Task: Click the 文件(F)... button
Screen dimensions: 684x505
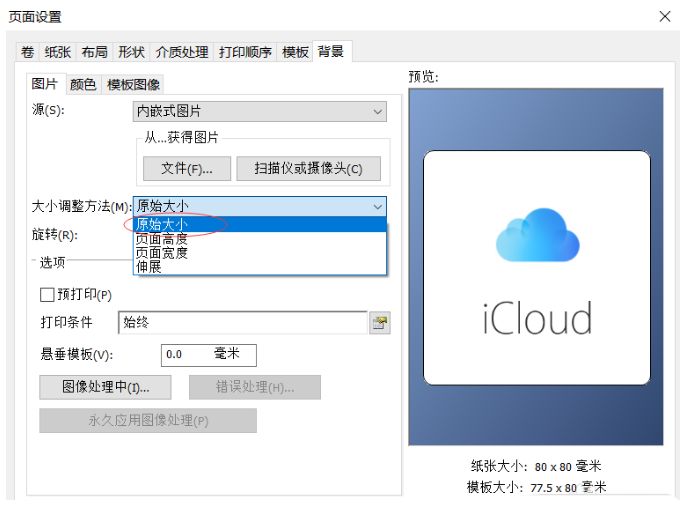Action: click(x=187, y=169)
